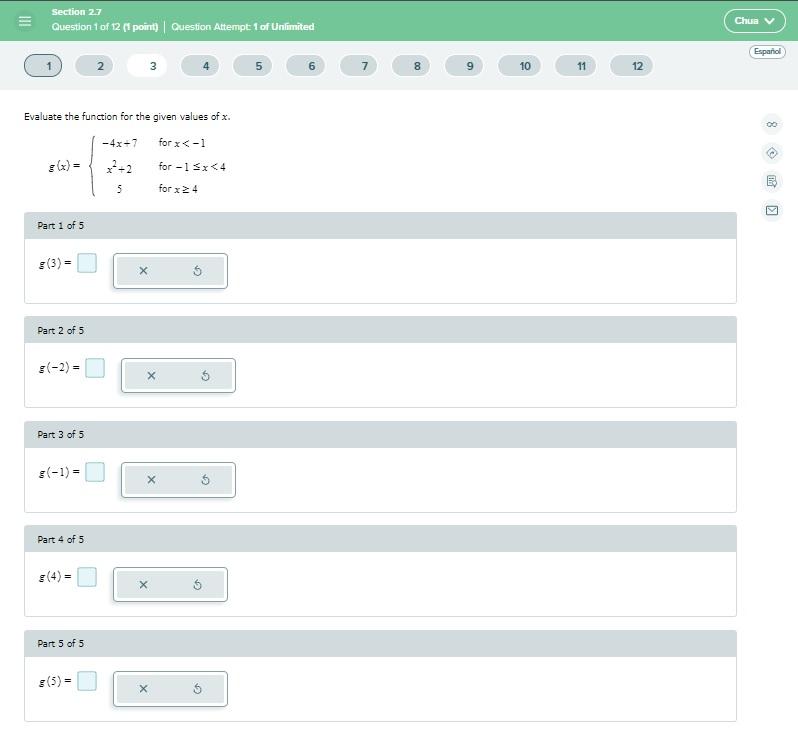Screen dimensions: 798x738
Task: Go to question 3
Action: coord(147,66)
